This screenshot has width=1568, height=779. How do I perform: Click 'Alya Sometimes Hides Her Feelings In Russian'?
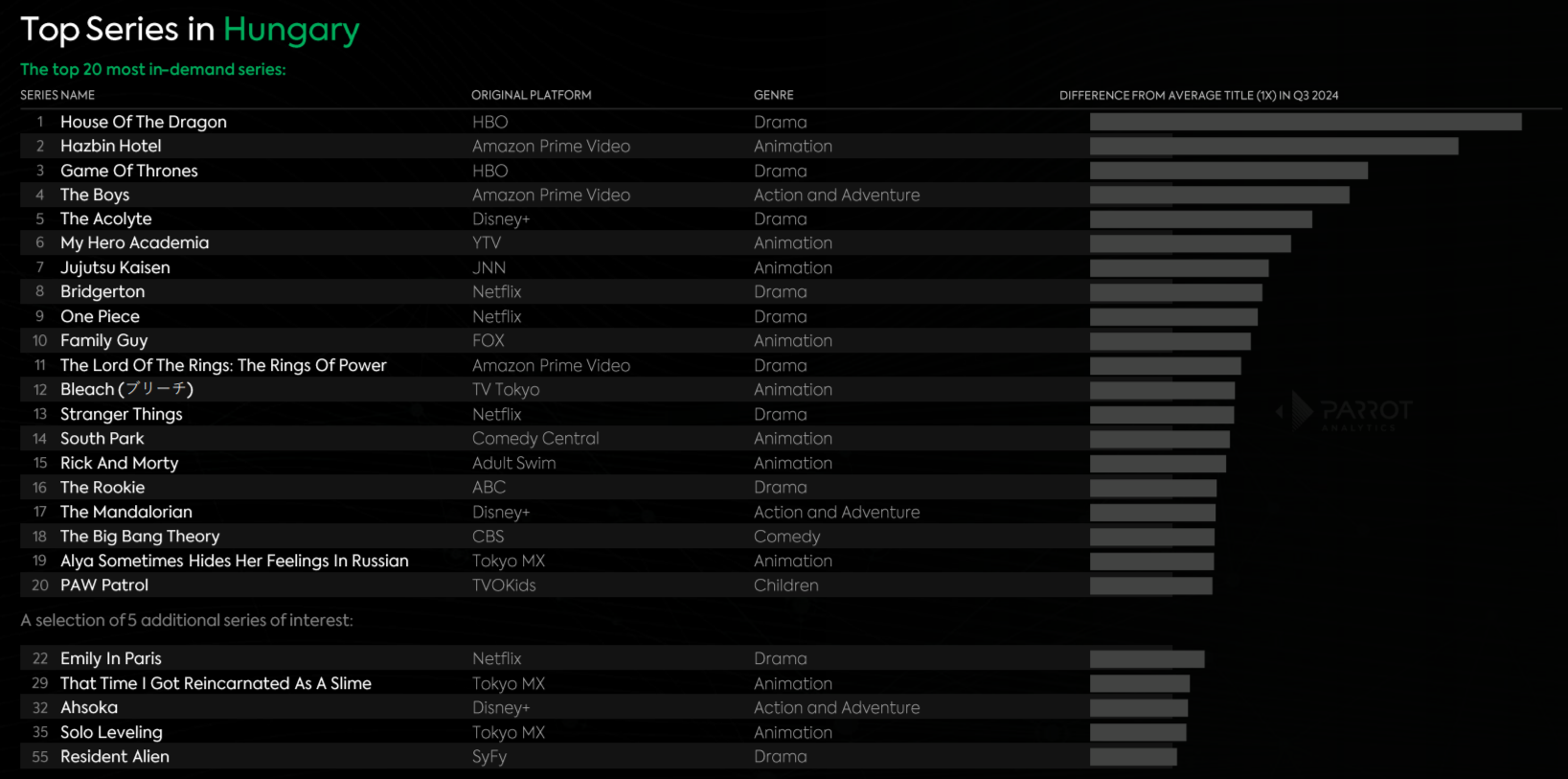click(235, 561)
